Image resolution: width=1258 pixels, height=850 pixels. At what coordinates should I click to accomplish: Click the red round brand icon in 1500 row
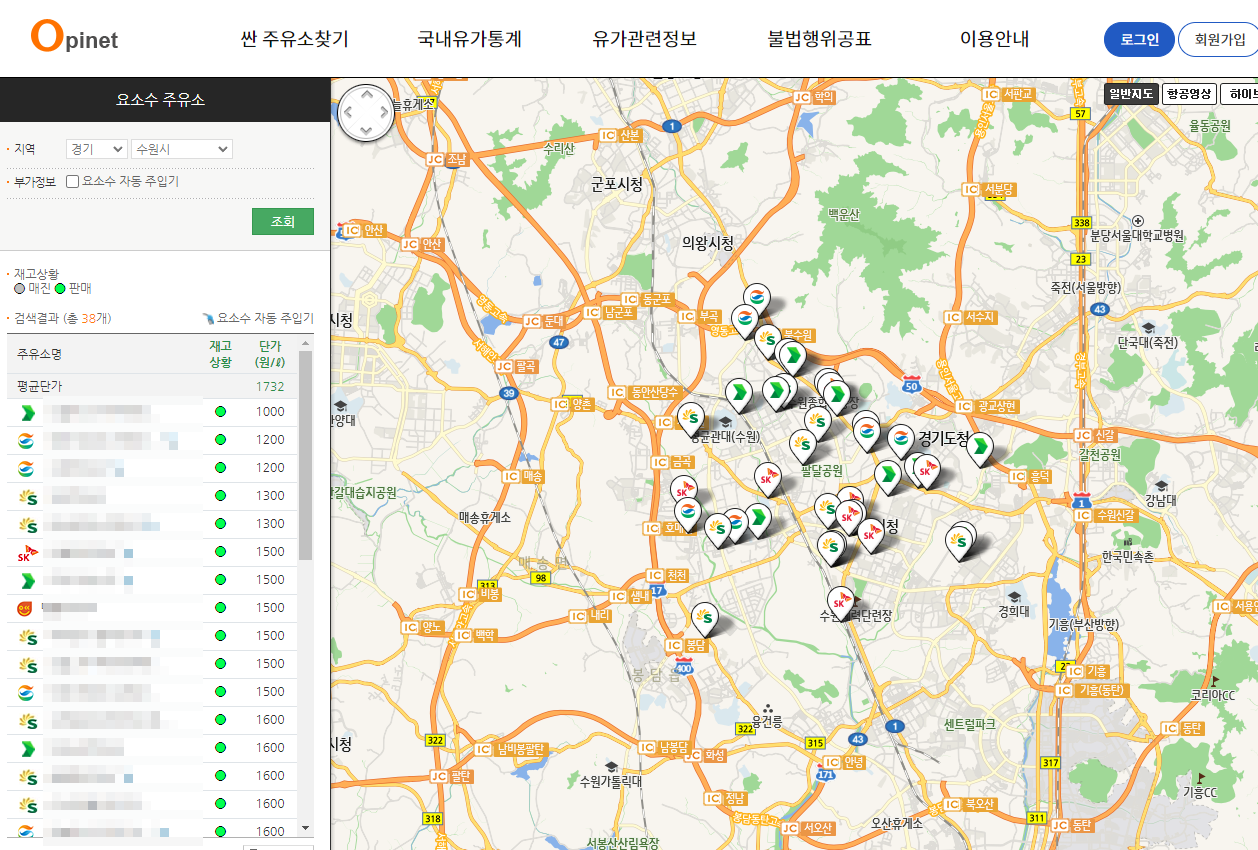point(26,608)
